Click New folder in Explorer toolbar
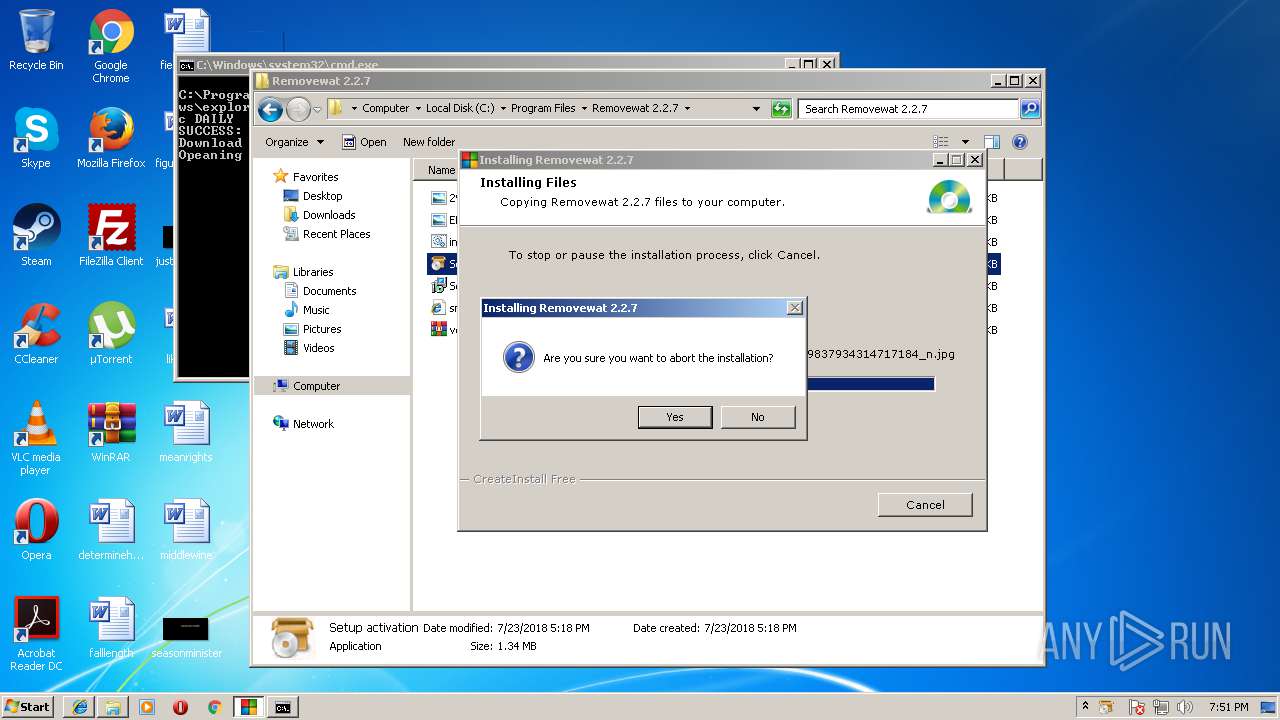 tap(429, 142)
